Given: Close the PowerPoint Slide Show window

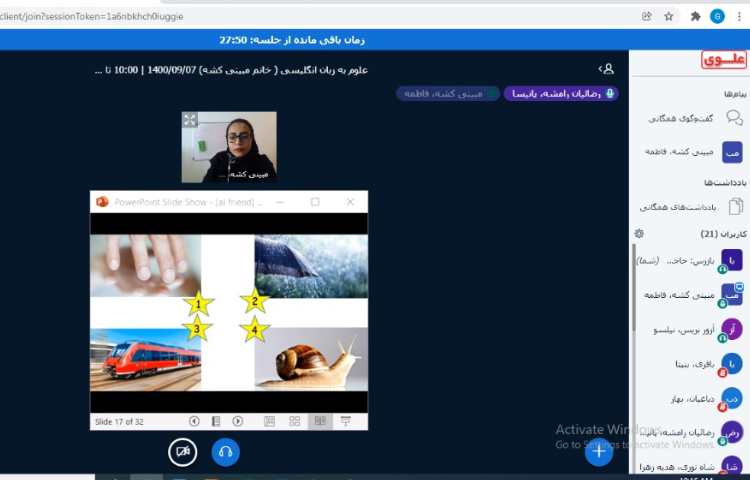Looking at the screenshot, I should [350, 202].
